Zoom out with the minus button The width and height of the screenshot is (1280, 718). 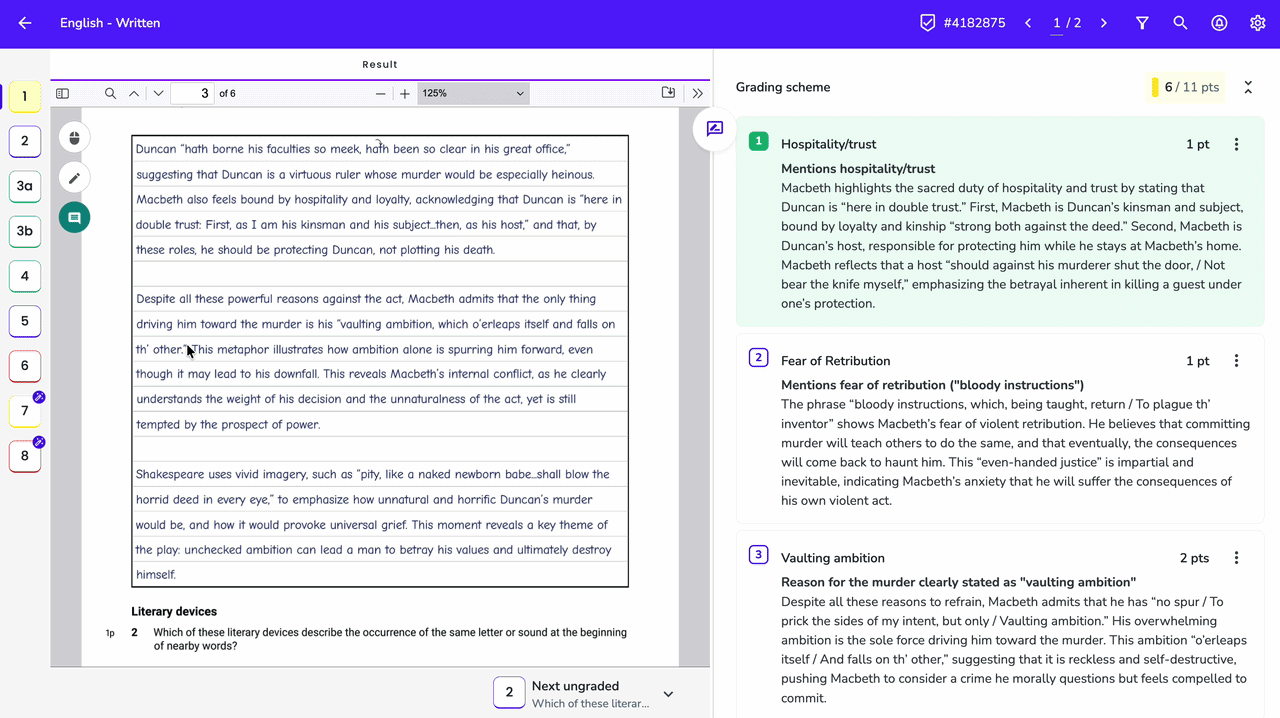380,94
